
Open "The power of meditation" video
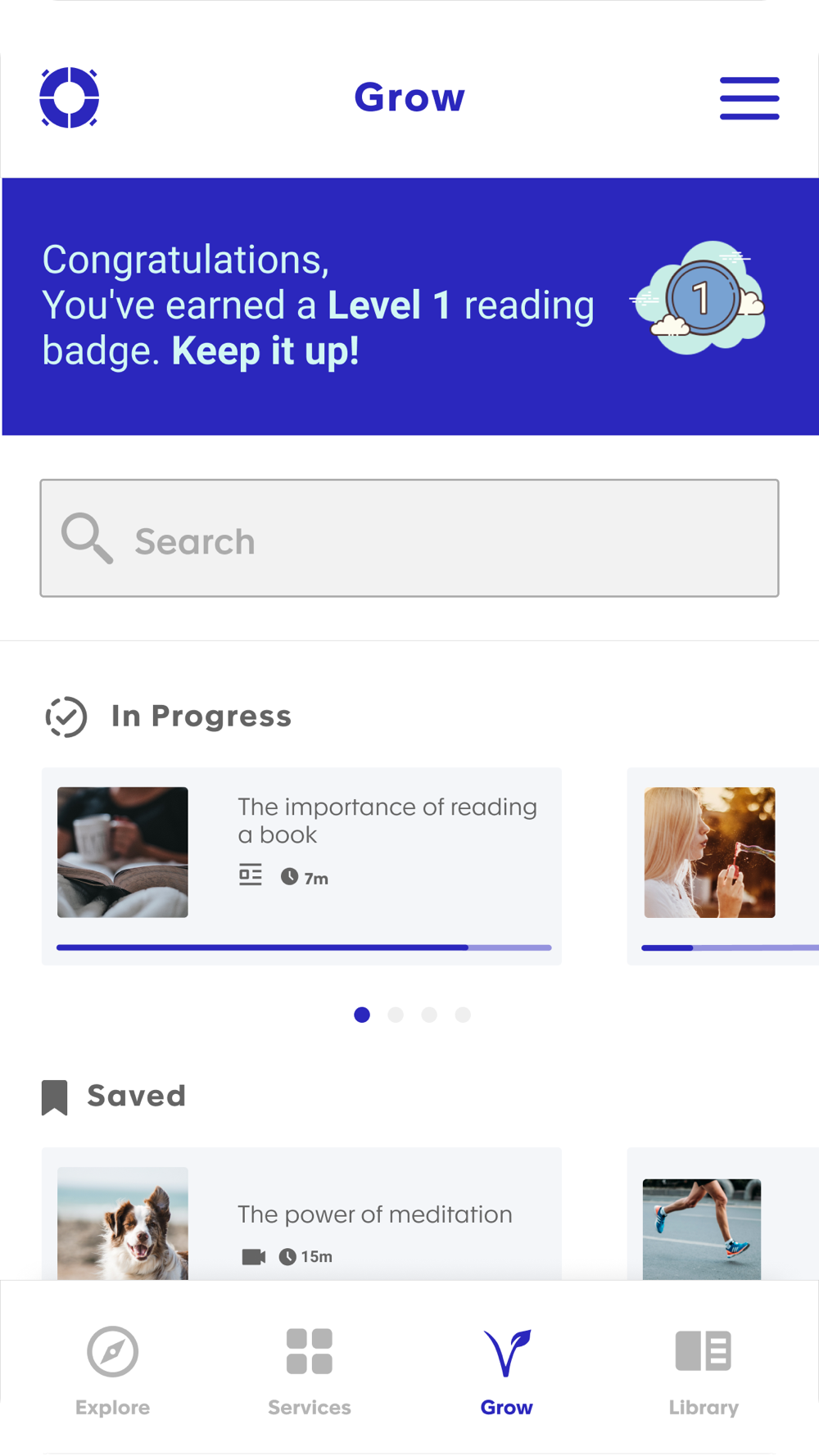coord(374,1214)
